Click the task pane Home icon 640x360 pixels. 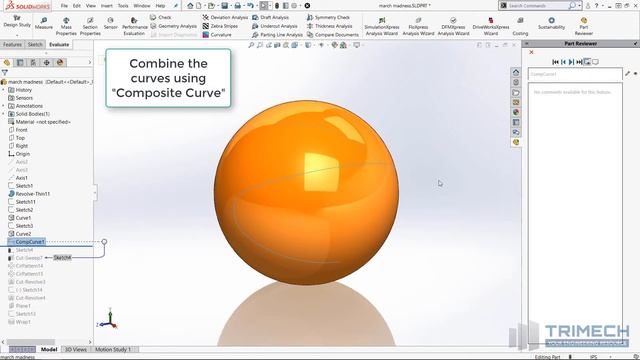click(516, 72)
